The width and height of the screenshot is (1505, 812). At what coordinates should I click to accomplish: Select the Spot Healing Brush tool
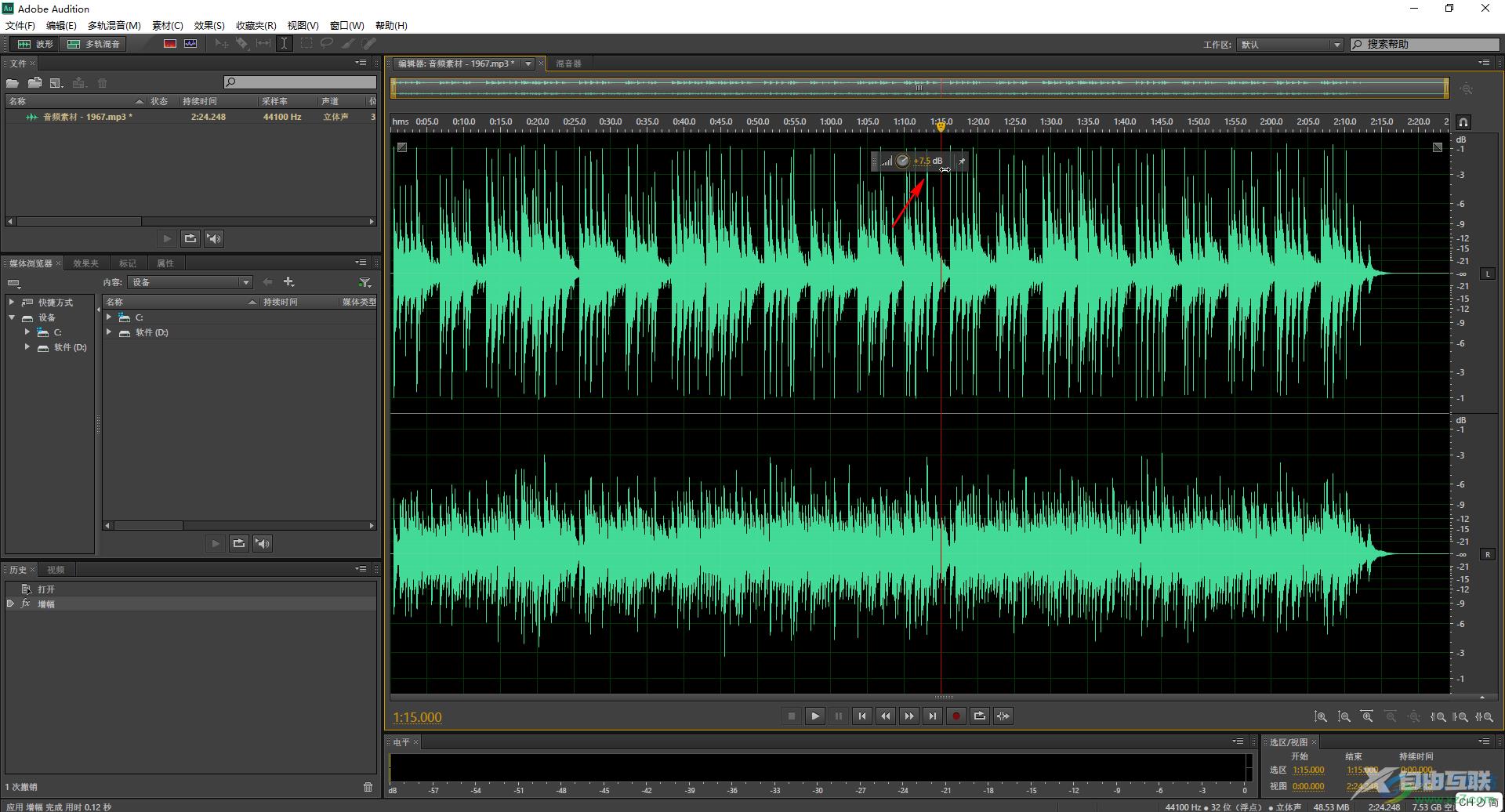tap(368, 44)
